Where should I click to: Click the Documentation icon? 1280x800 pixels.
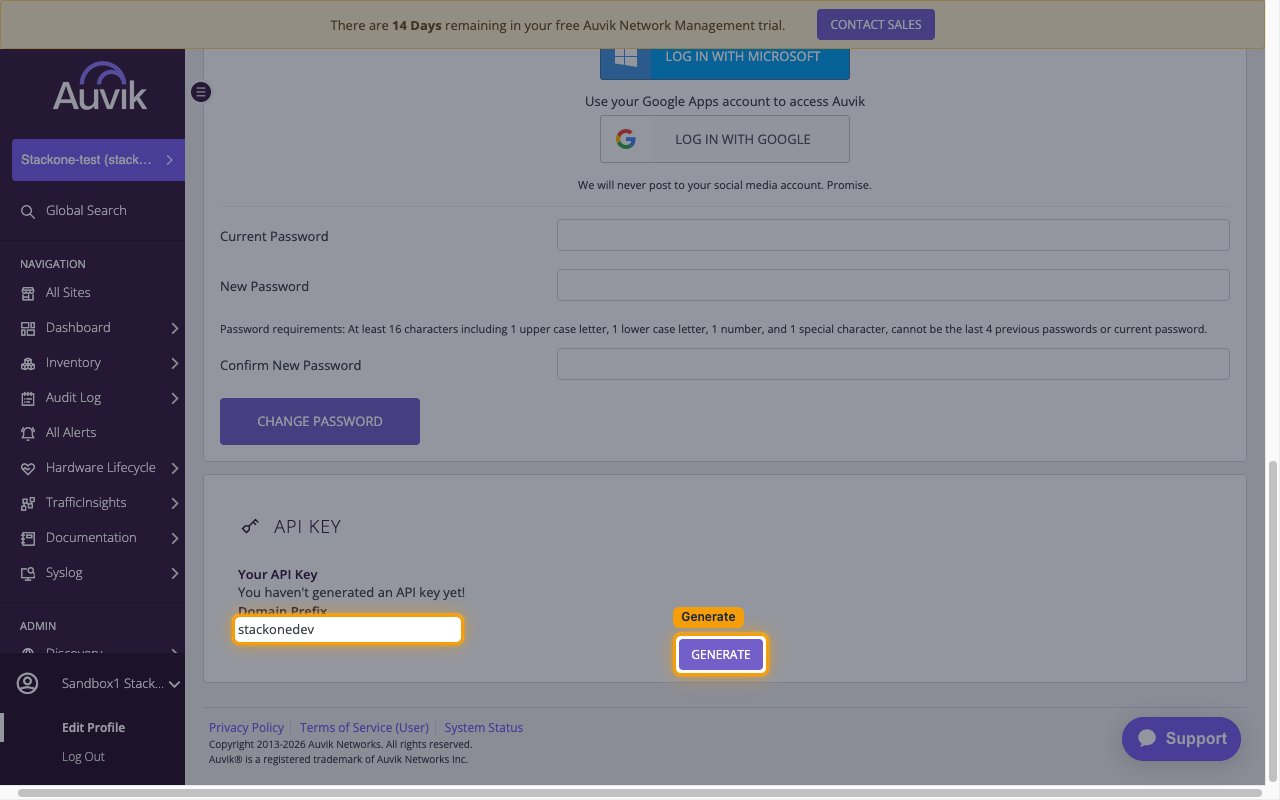click(x=28, y=538)
